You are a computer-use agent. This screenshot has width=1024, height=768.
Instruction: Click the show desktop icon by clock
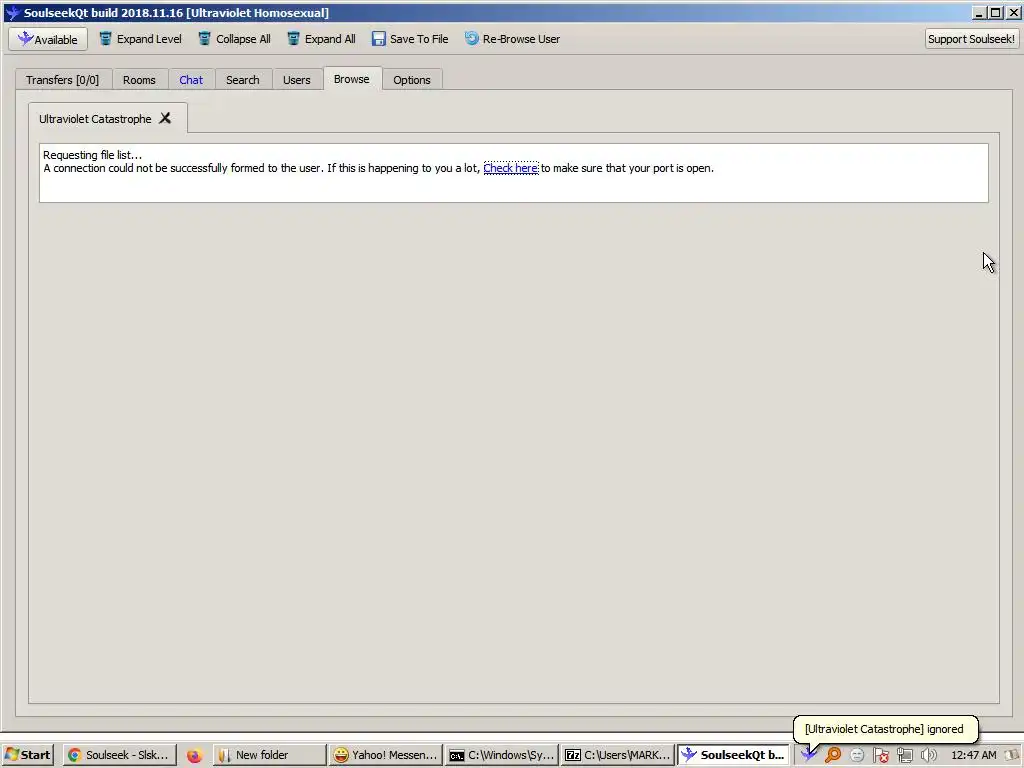click(x=1013, y=755)
